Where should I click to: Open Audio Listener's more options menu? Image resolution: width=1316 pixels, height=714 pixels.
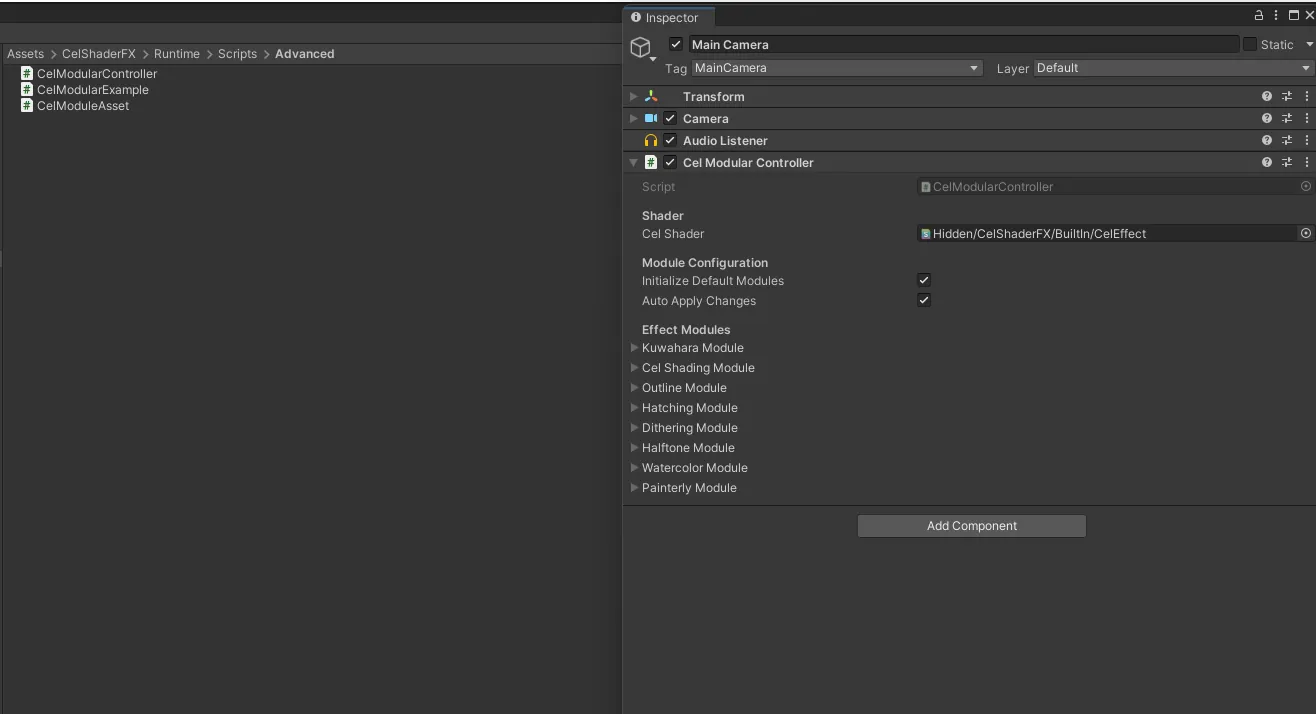point(1306,141)
